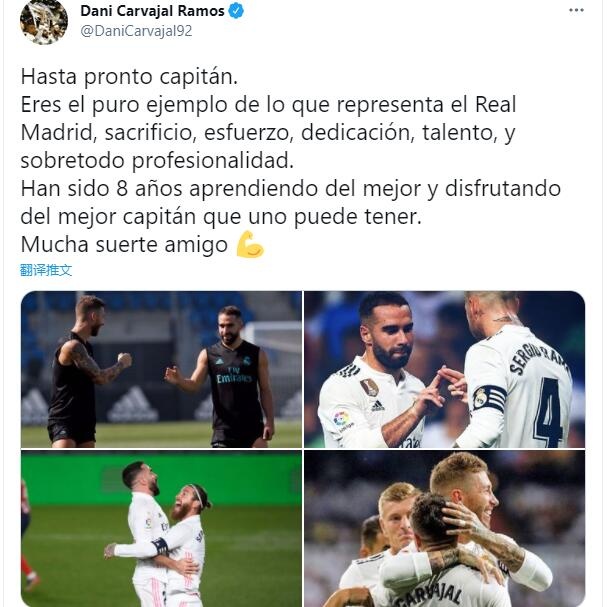Screen dimensions: 607x607
Task: Click the Adidas logo board in the training photo
Action: click(133, 404)
